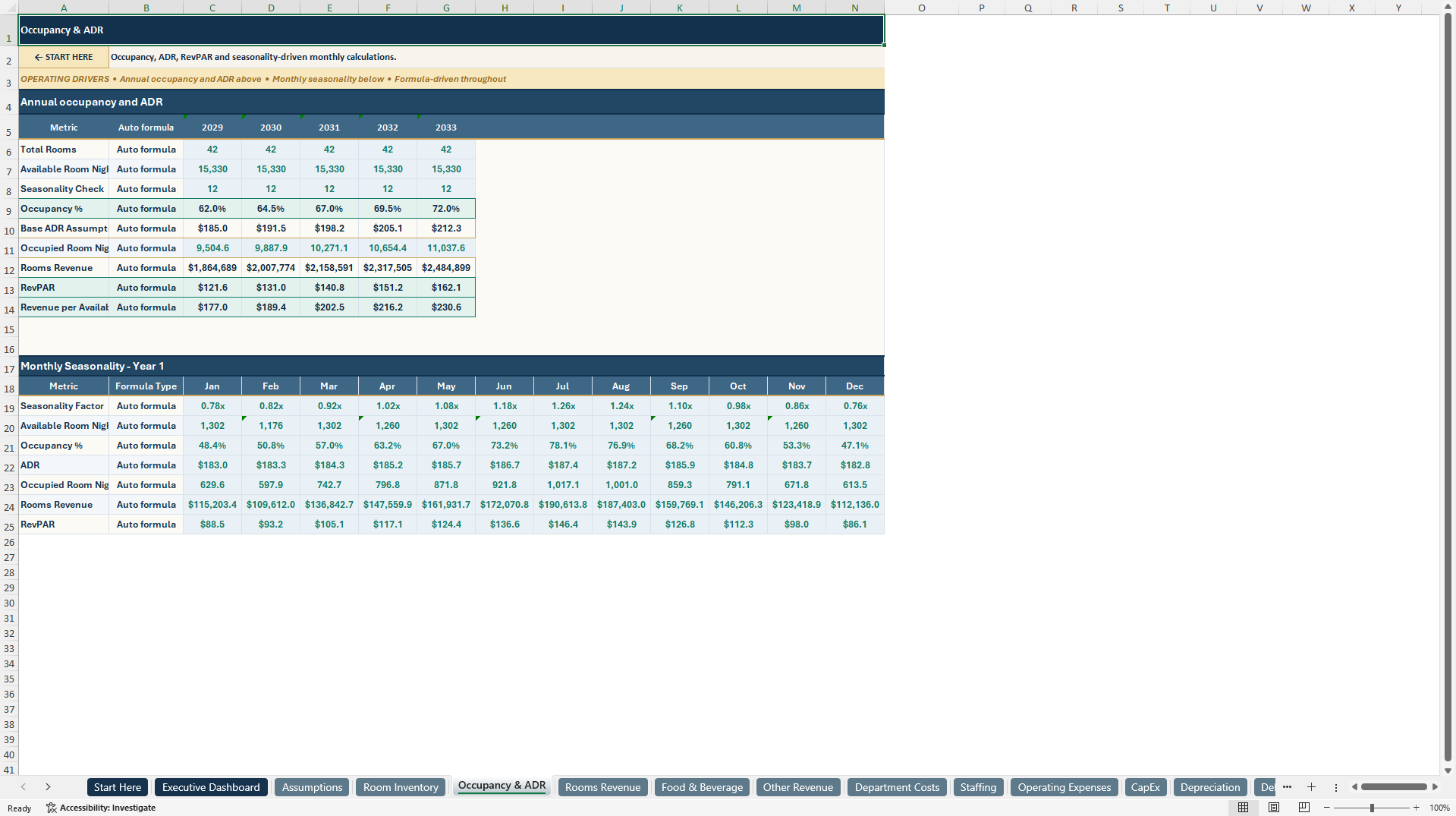Select the 2031 Base ADR cell $198.2
1456x816 pixels.
[329, 228]
